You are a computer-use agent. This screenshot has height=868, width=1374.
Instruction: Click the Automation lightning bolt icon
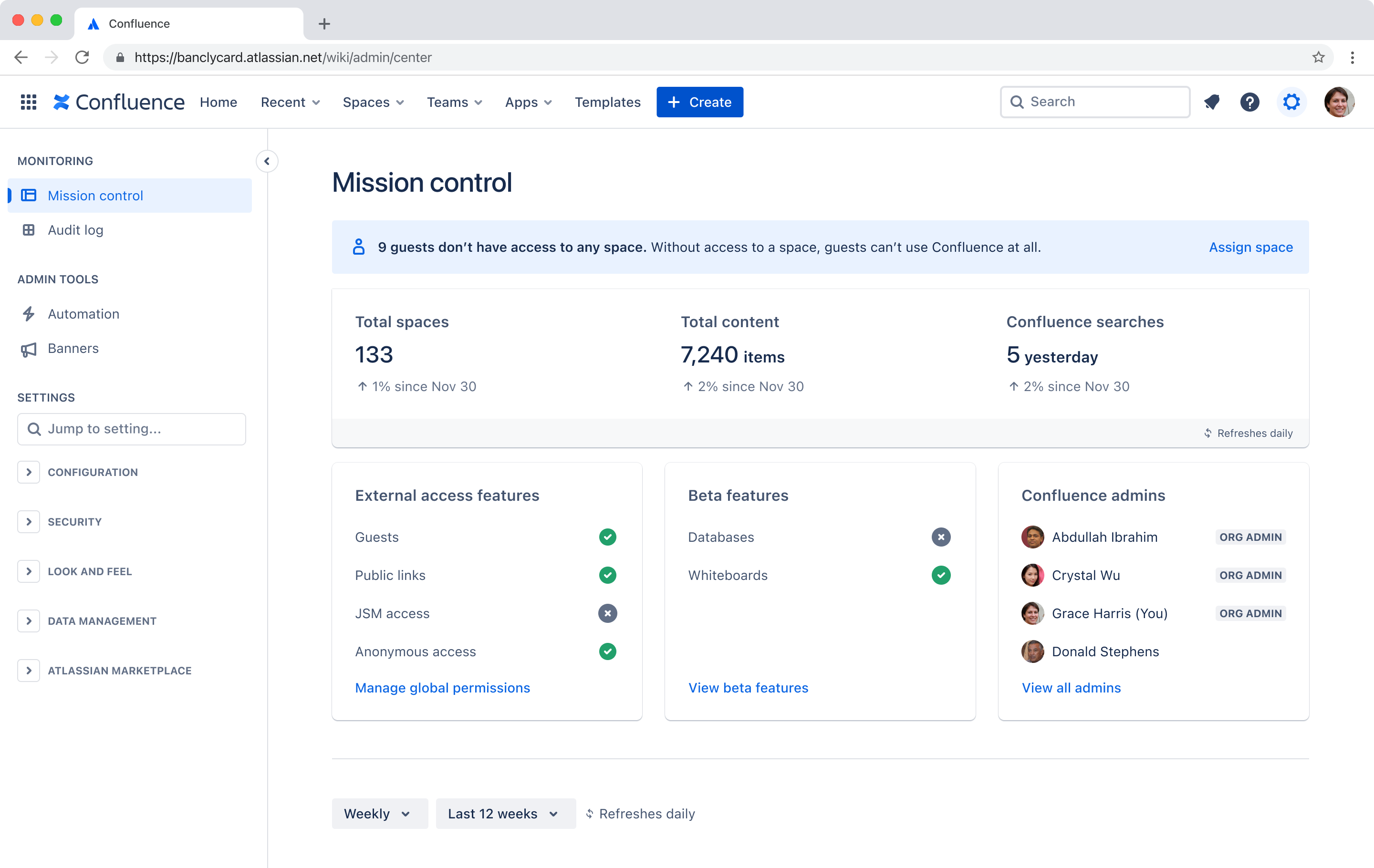click(x=29, y=314)
